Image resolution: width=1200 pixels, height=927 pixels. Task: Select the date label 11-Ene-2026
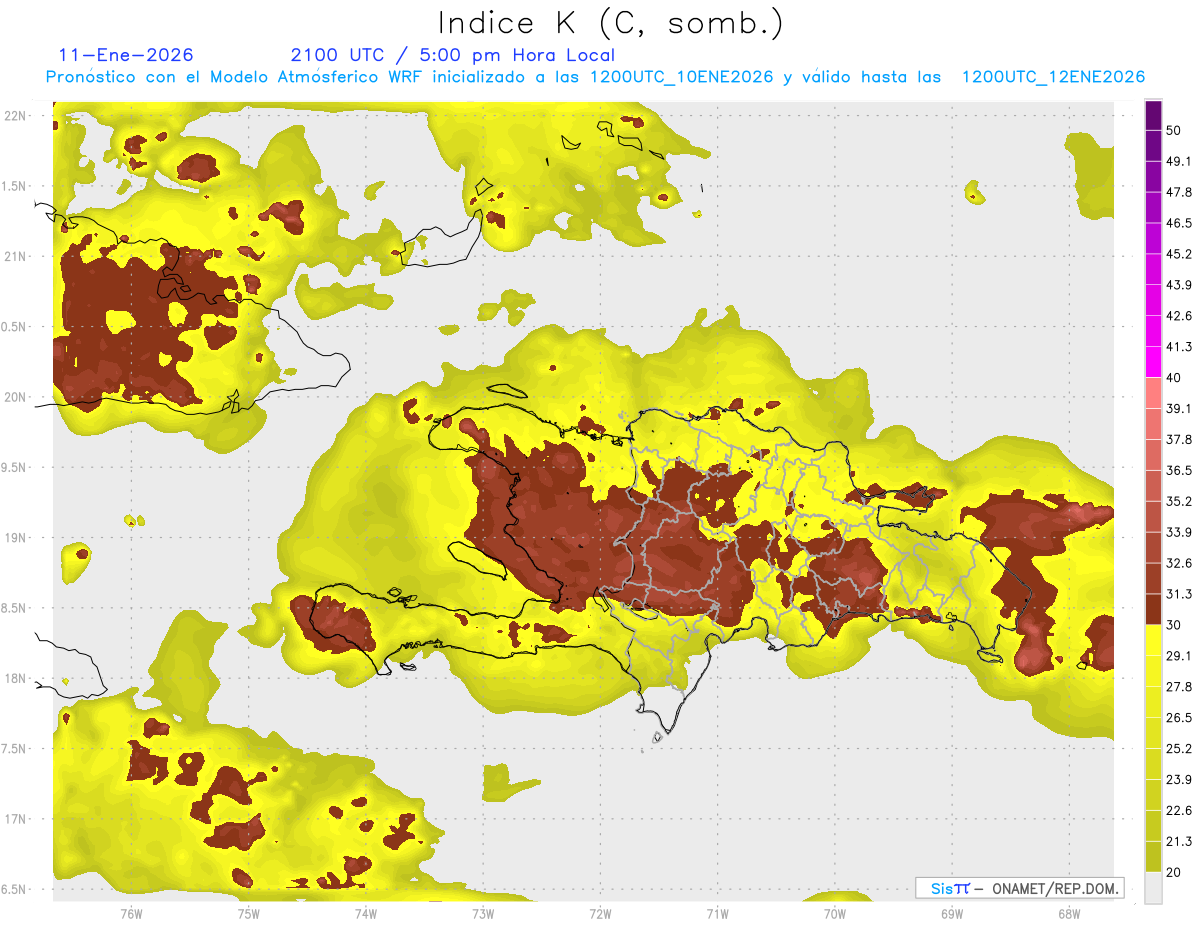pyautogui.click(x=126, y=55)
